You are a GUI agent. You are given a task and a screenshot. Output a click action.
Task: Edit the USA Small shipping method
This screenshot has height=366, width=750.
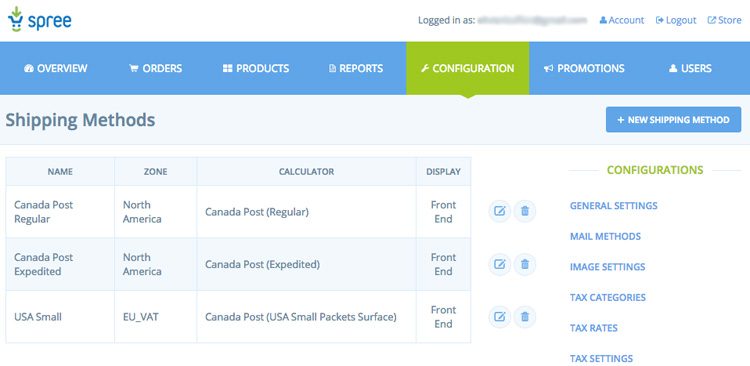point(500,316)
